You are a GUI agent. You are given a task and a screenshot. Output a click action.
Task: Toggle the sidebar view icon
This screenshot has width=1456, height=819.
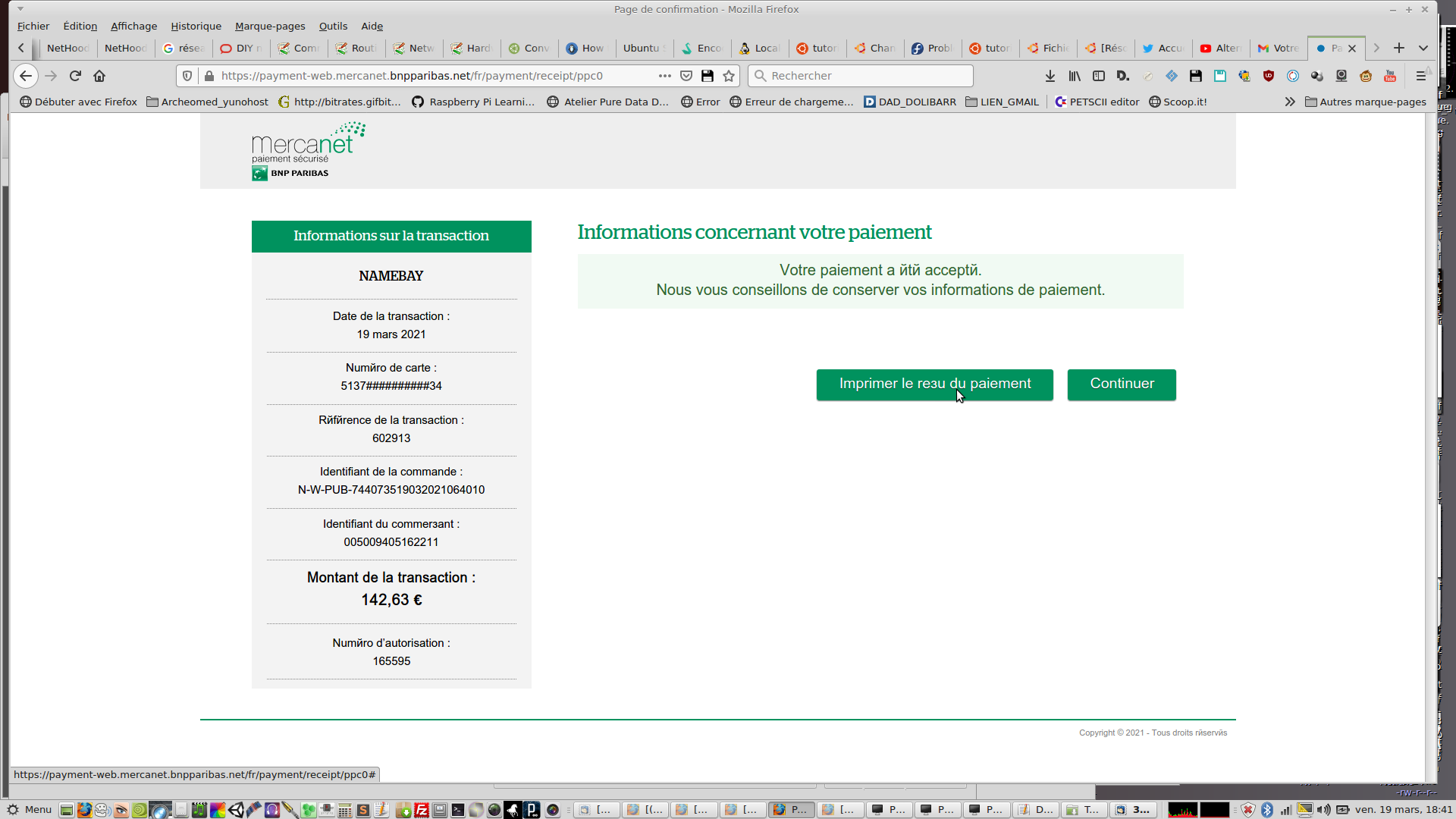[x=1099, y=76]
